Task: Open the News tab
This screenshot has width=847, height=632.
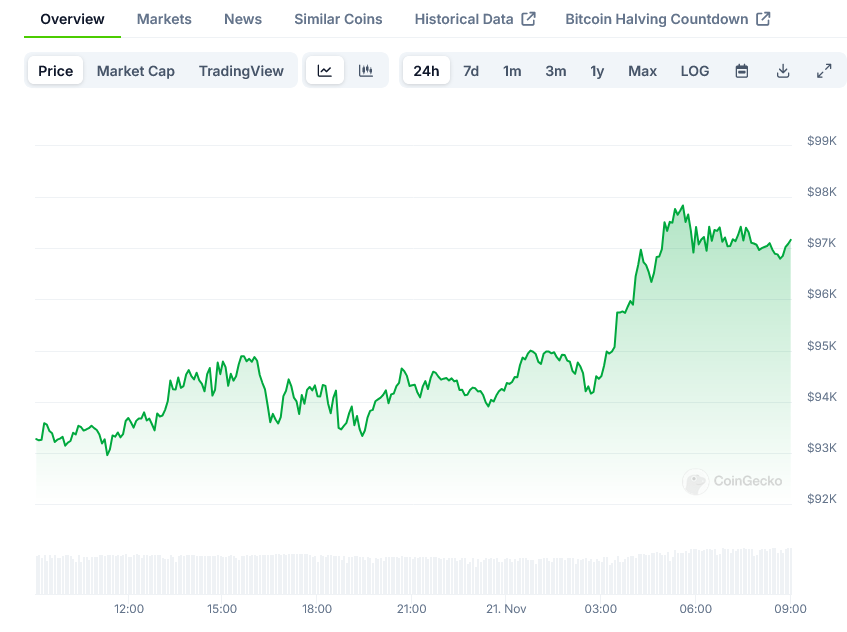Action: point(243,19)
